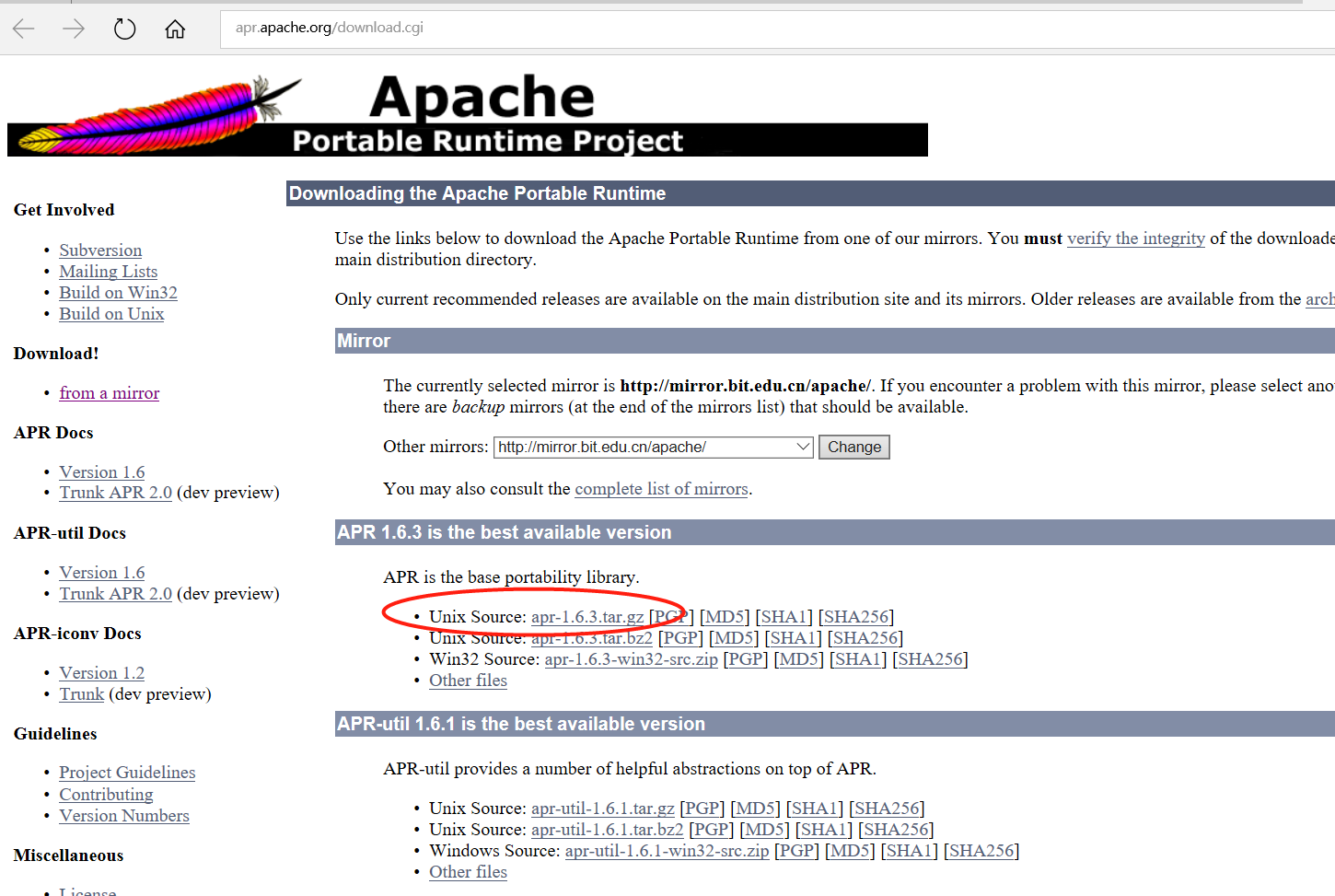The image size is (1335, 896).
Task: Download apr-util-1.6.1.tar.bz2
Action: click(x=608, y=830)
